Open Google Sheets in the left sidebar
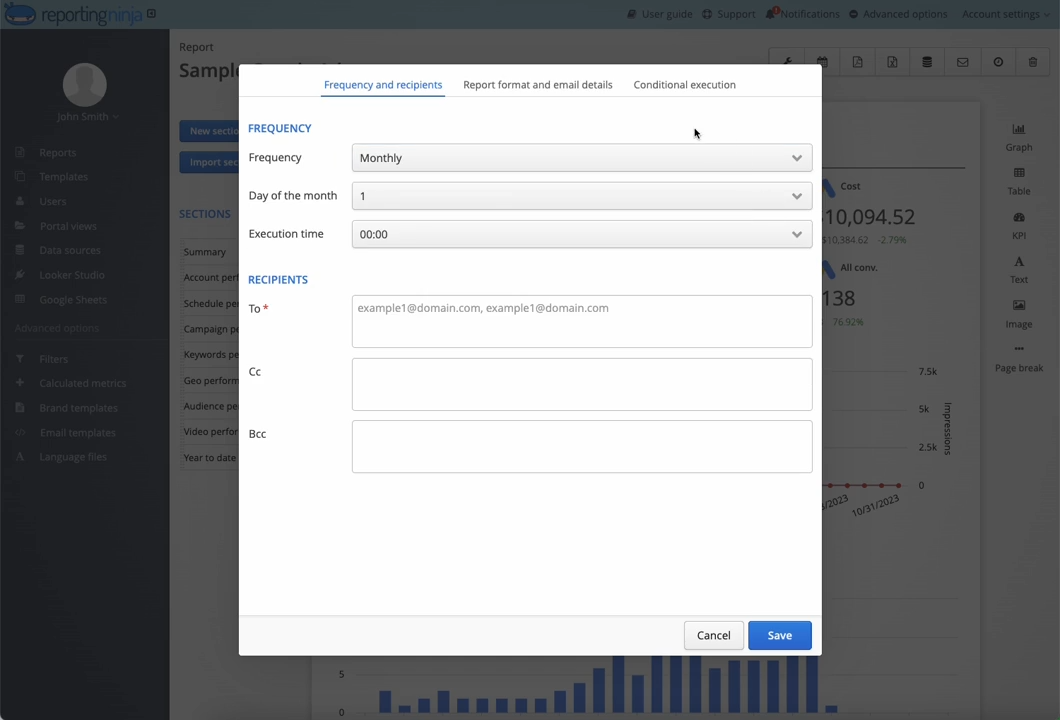Image resolution: width=1060 pixels, height=720 pixels. 73,299
